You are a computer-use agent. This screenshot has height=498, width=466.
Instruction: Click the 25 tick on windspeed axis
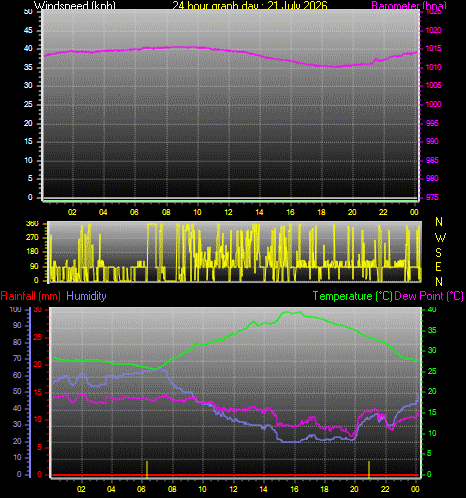(x=28, y=104)
